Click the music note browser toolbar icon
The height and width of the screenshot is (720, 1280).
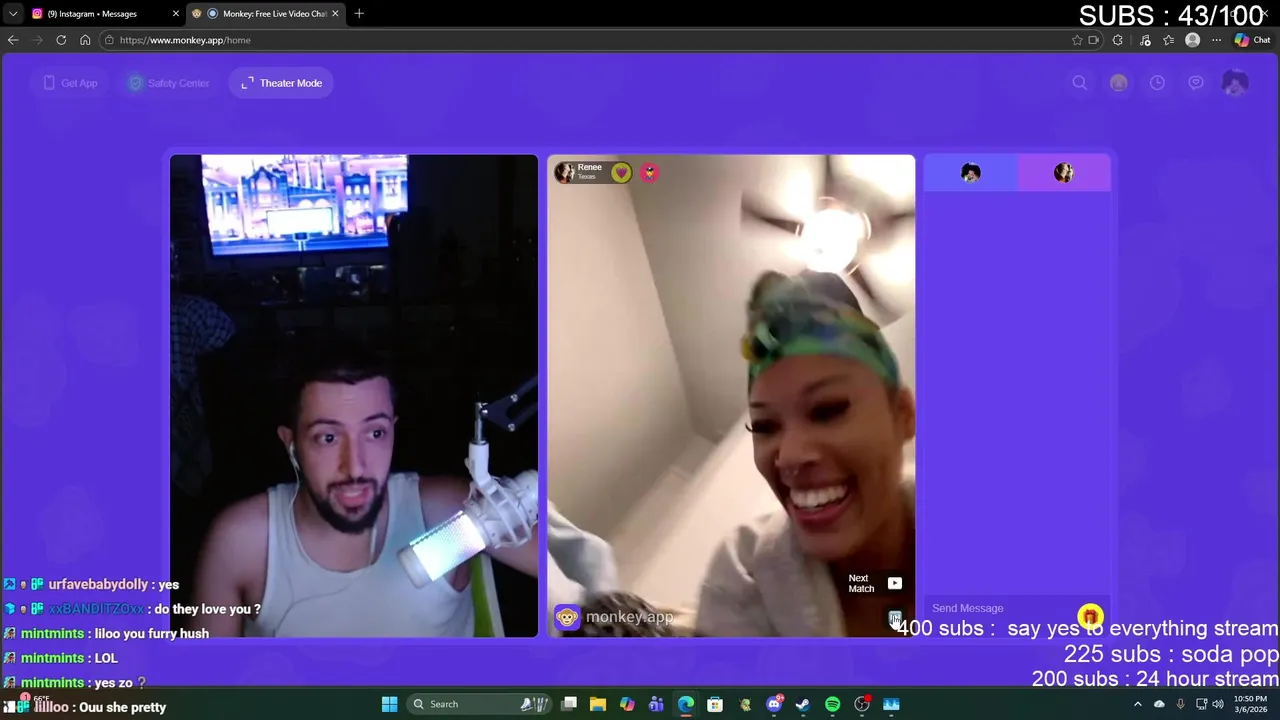[1145, 40]
